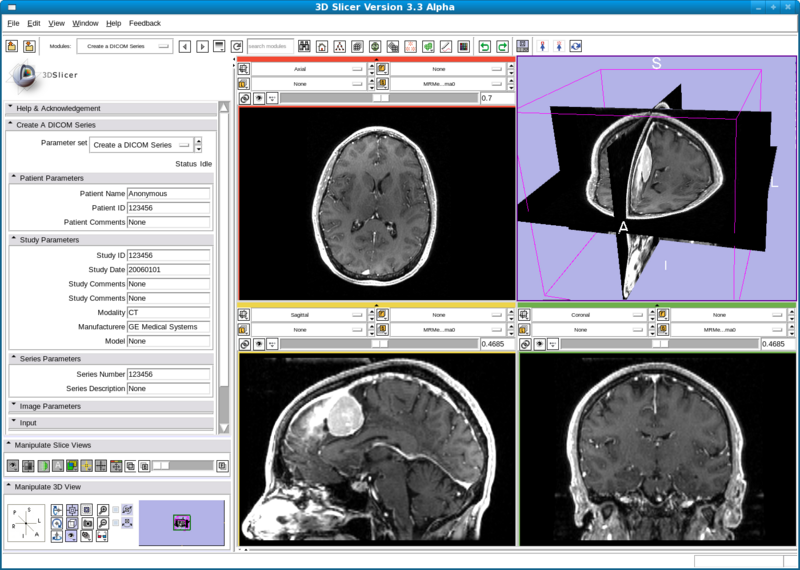This screenshot has width=800, height=570.
Task: Toggle the eye visibility icon in Sagittal viewer
Action: click(258, 344)
